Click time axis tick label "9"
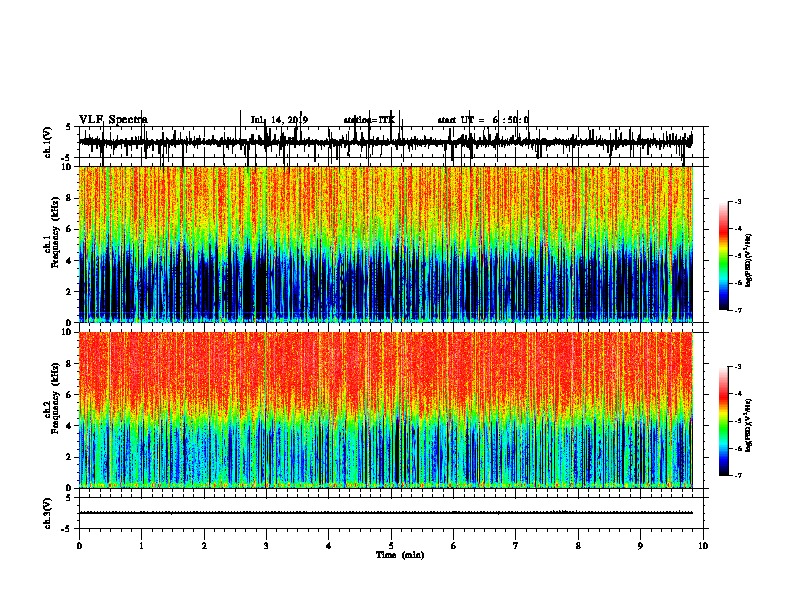This screenshot has width=792, height=612. coord(640,546)
